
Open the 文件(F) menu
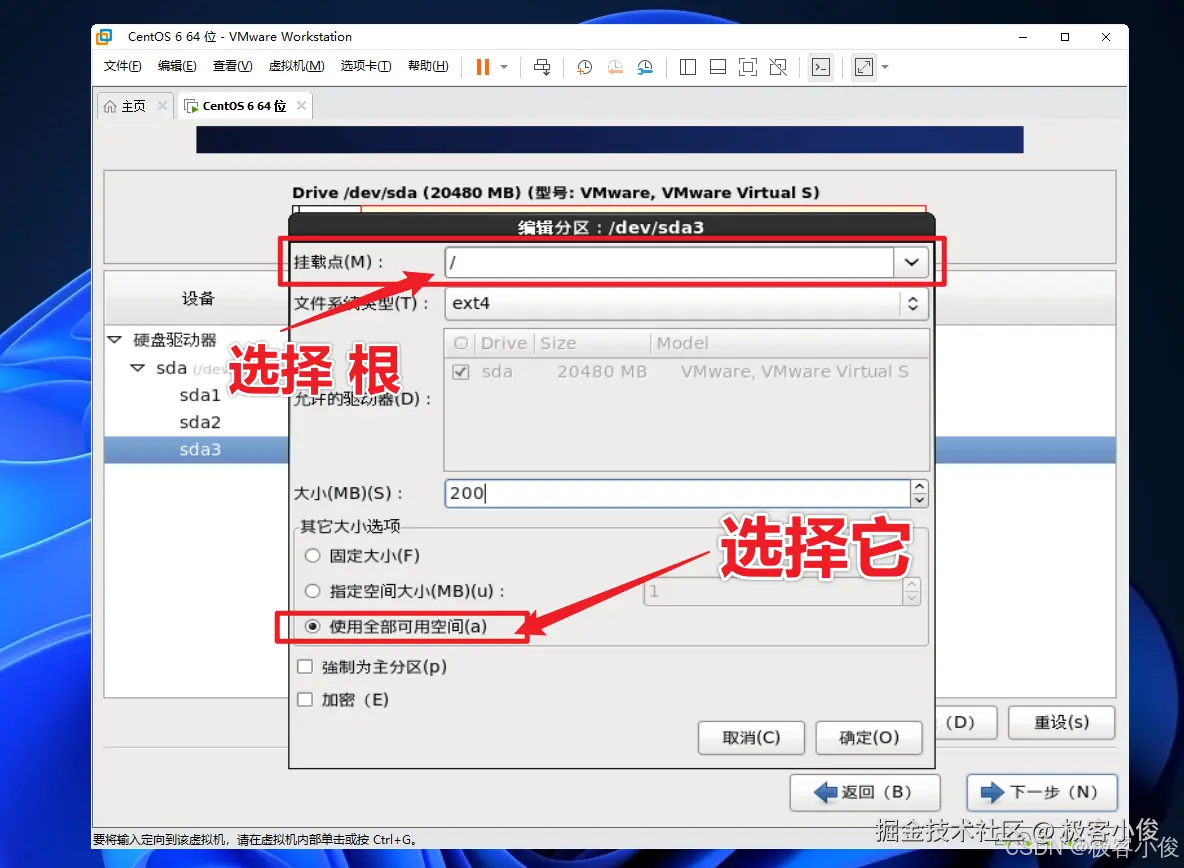click(122, 66)
